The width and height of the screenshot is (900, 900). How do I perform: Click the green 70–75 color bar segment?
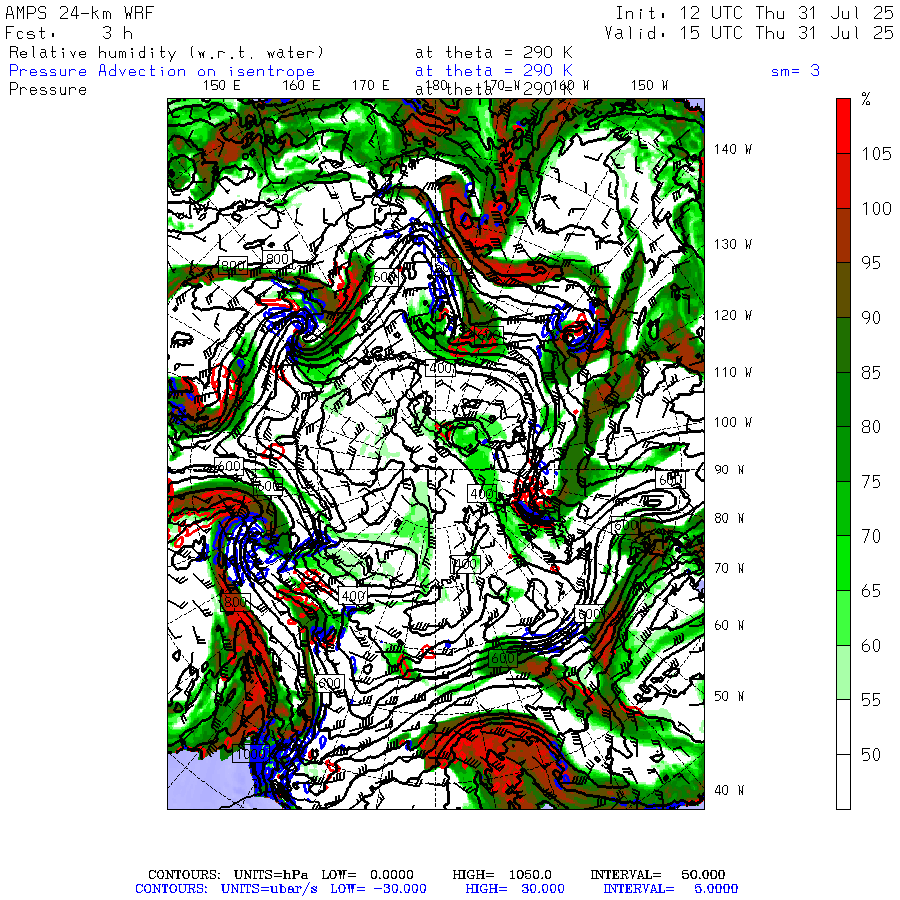point(843,509)
